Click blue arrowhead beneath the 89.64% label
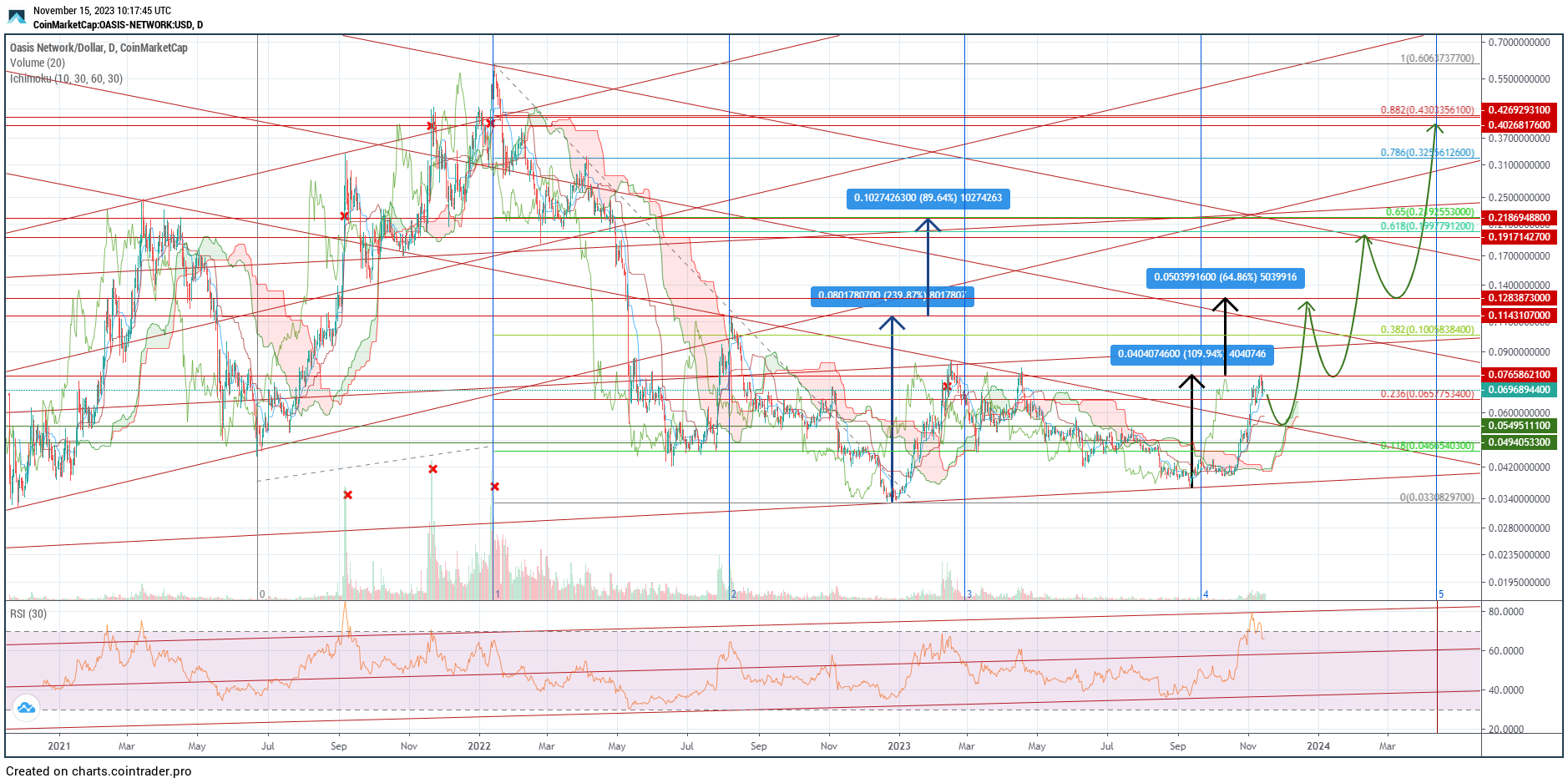The height and width of the screenshot is (783, 1568). coord(928,224)
